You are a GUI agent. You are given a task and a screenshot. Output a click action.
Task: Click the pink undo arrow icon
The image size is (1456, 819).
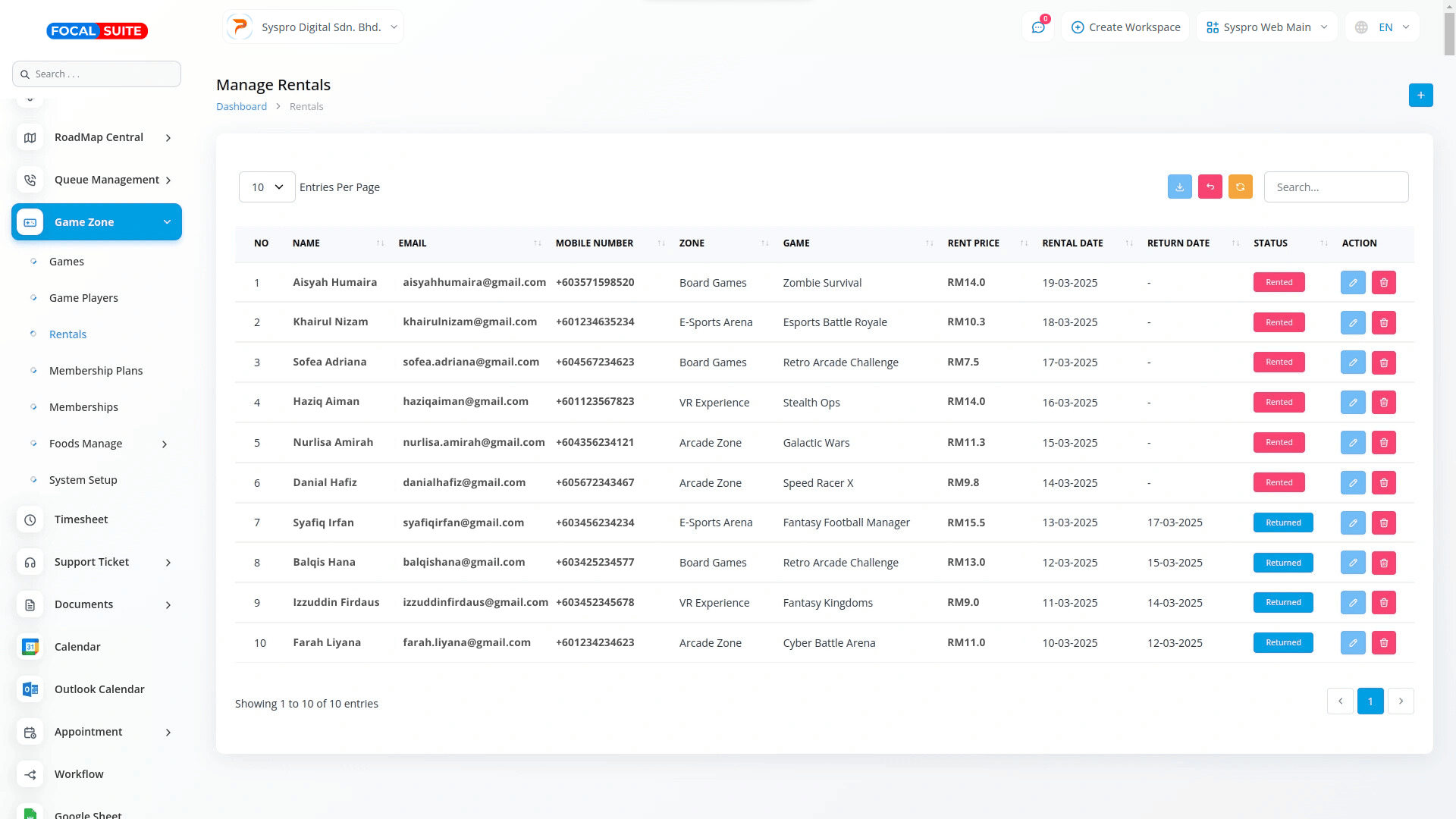point(1210,187)
